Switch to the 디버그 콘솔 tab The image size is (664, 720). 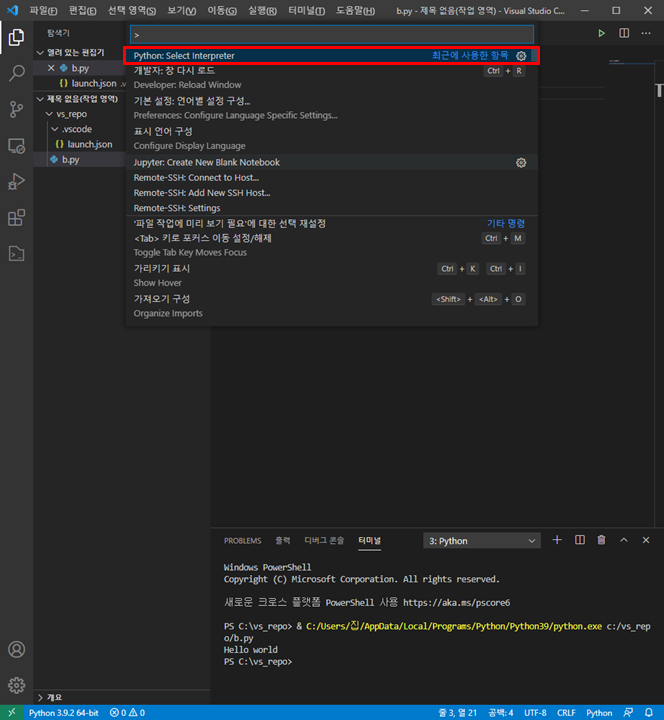(324, 540)
